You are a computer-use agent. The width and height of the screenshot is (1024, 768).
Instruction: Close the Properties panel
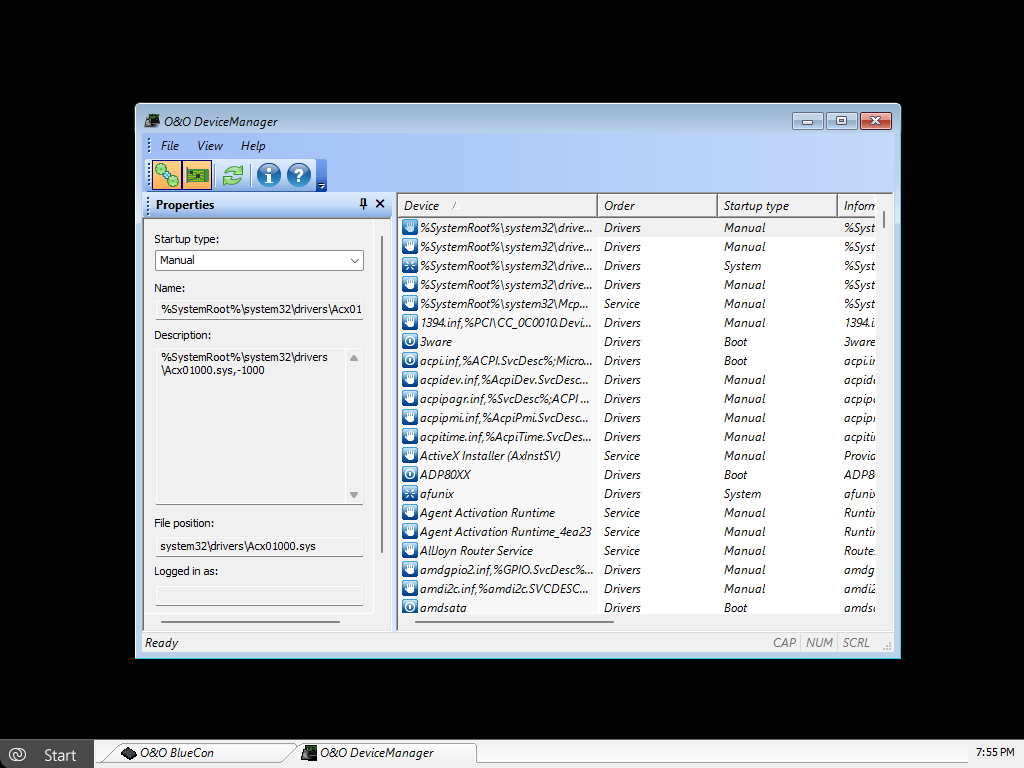[380, 204]
